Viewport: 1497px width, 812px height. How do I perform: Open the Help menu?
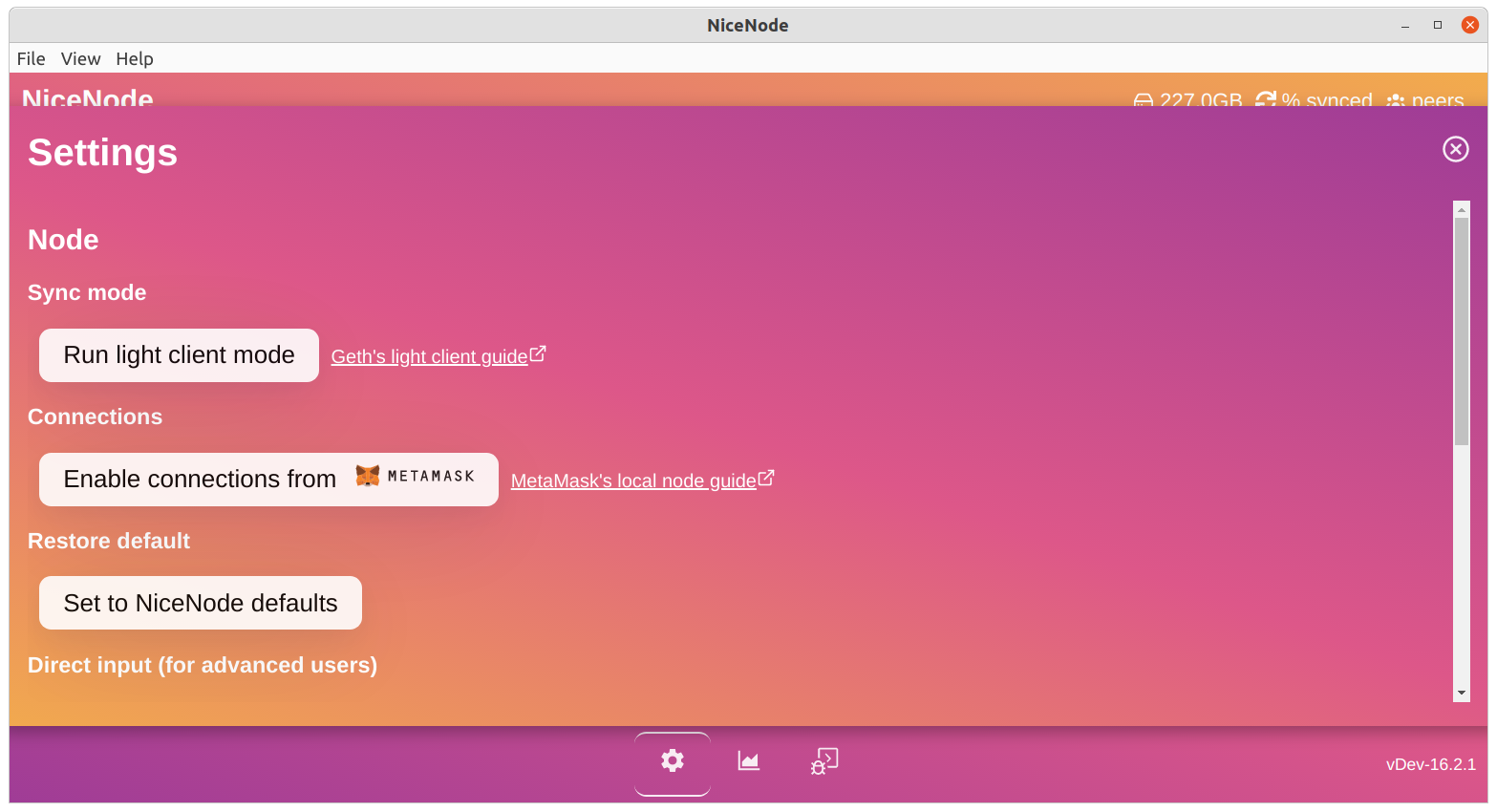135,58
